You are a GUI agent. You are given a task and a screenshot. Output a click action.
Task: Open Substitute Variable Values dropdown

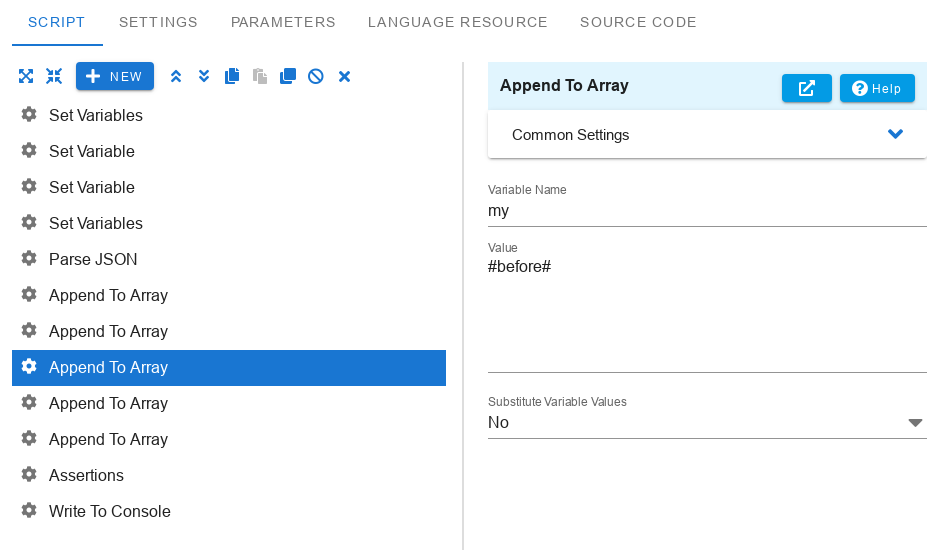click(706, 423)
